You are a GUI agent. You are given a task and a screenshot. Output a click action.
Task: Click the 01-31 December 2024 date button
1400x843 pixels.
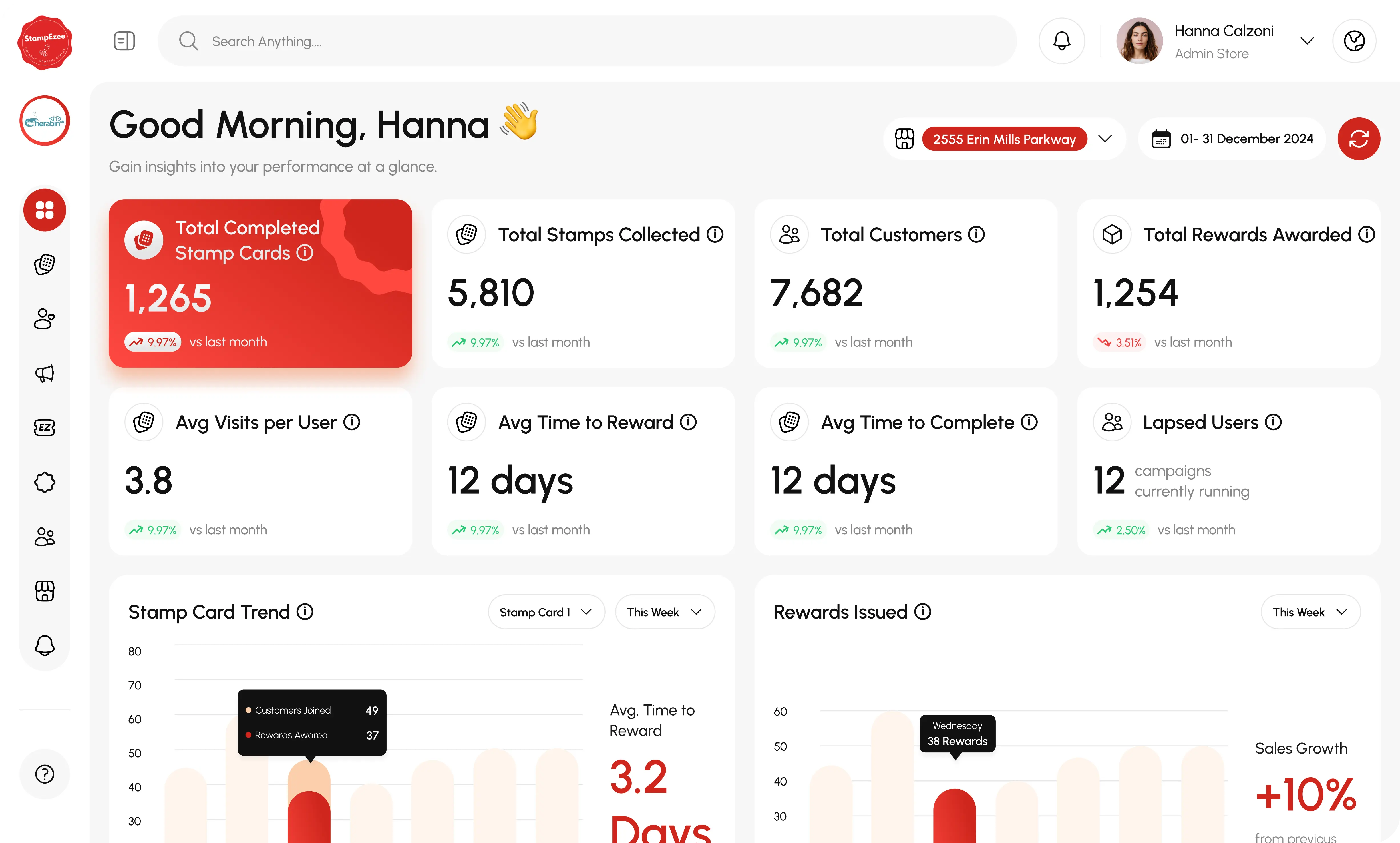[x=1232, y=139]
